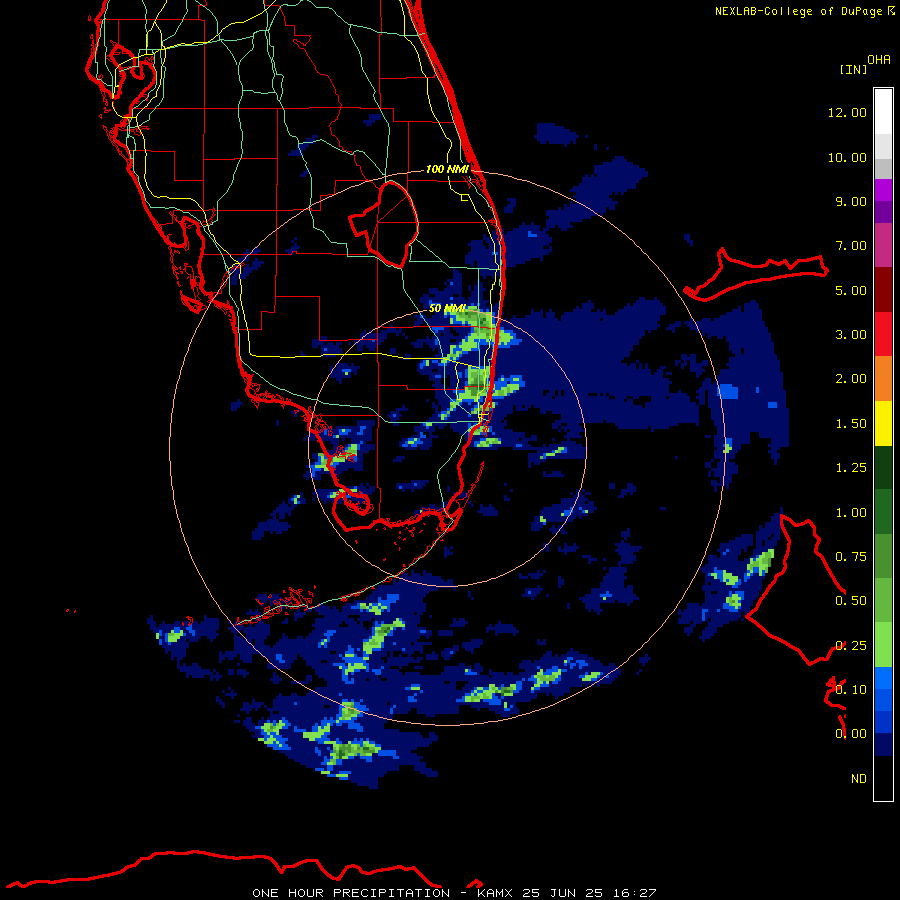Click the 100 NMI range ring label
The width and height of the screenshot is (900, 900).
447,169
